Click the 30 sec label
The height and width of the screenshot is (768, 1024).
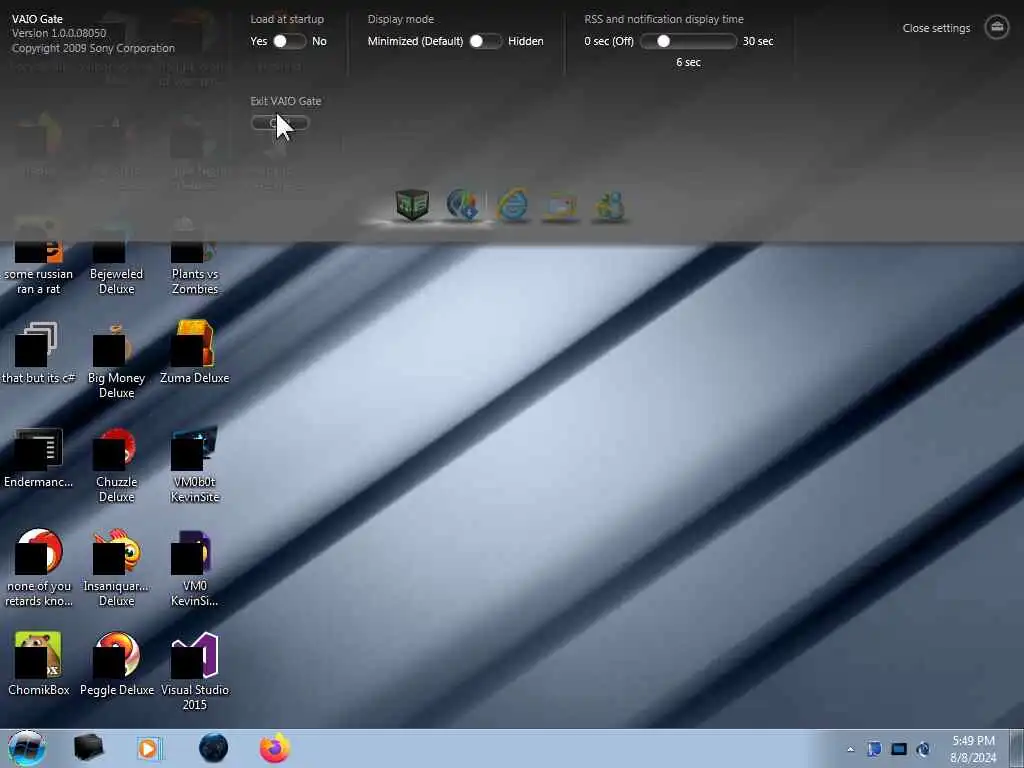(758, 41)
